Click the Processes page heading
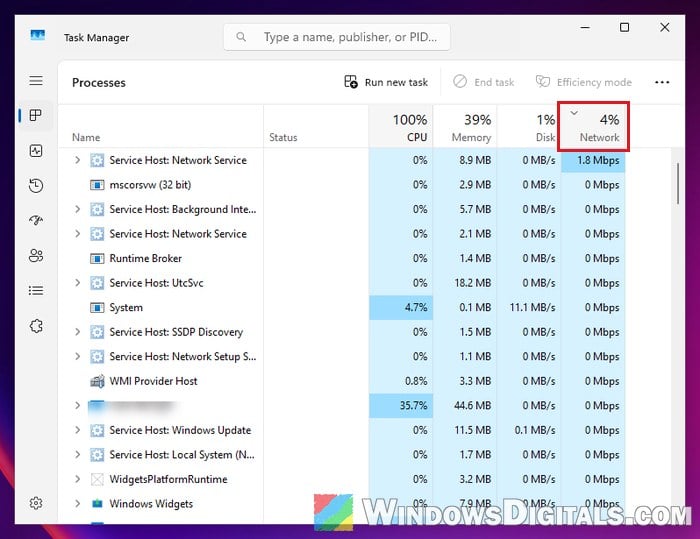 [99, 83]
